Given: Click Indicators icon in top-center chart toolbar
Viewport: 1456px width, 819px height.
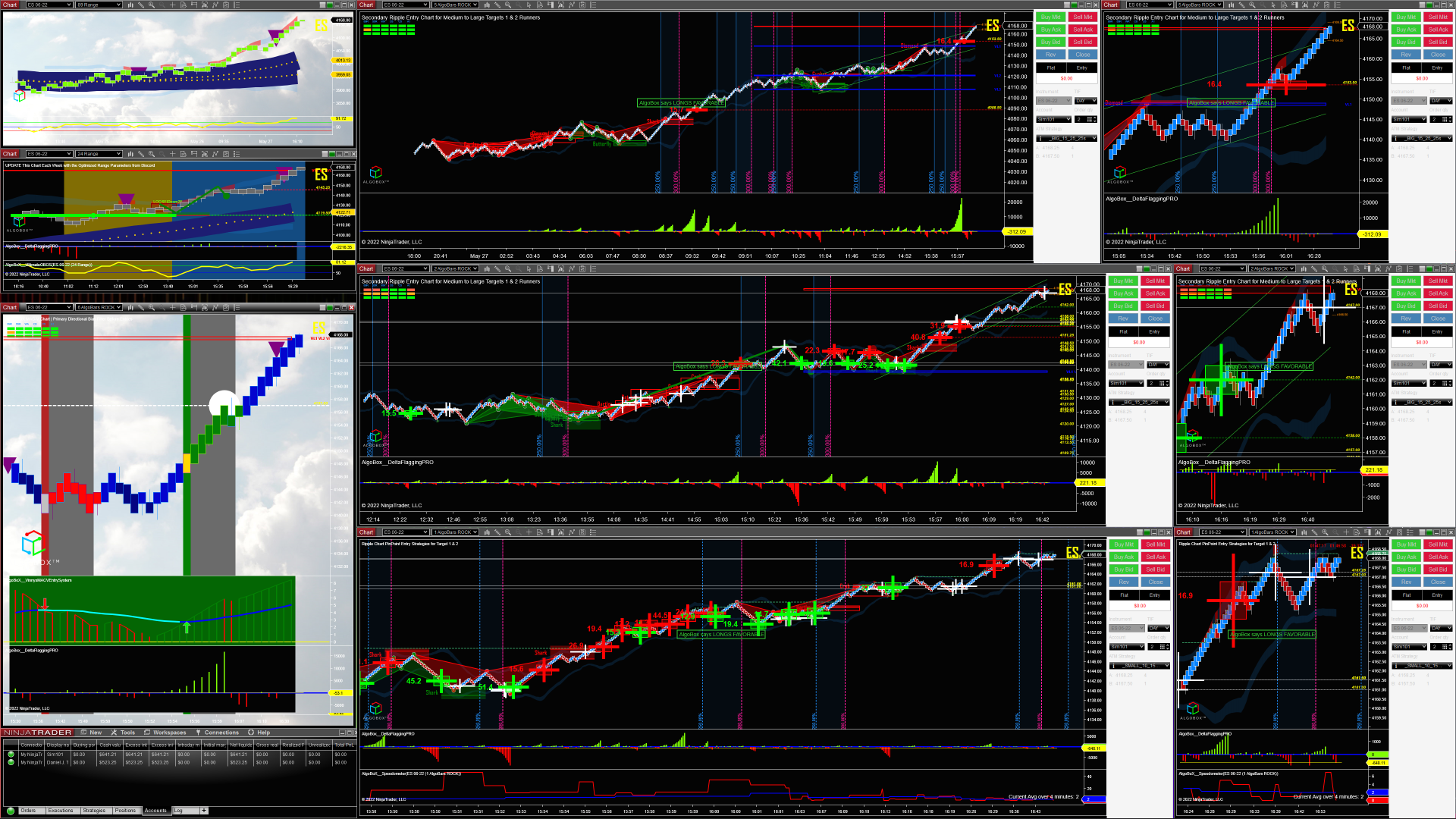Looking at the screenshot, I should tap(572, 5).
